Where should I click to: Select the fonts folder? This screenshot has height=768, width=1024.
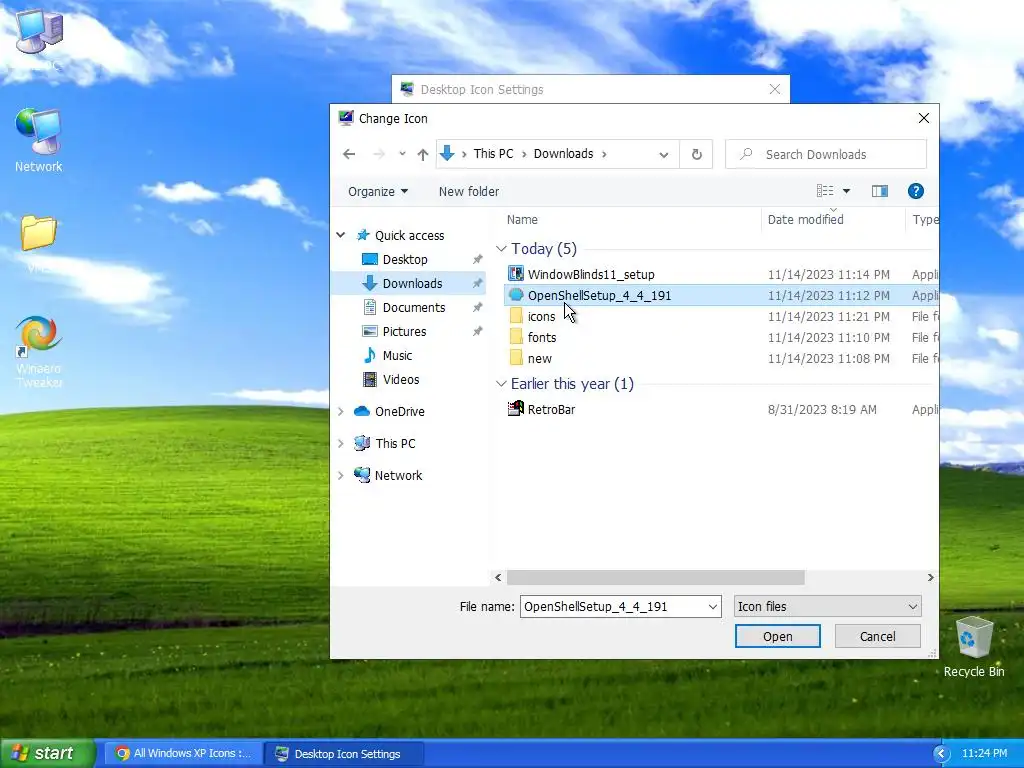pos(542,338)
